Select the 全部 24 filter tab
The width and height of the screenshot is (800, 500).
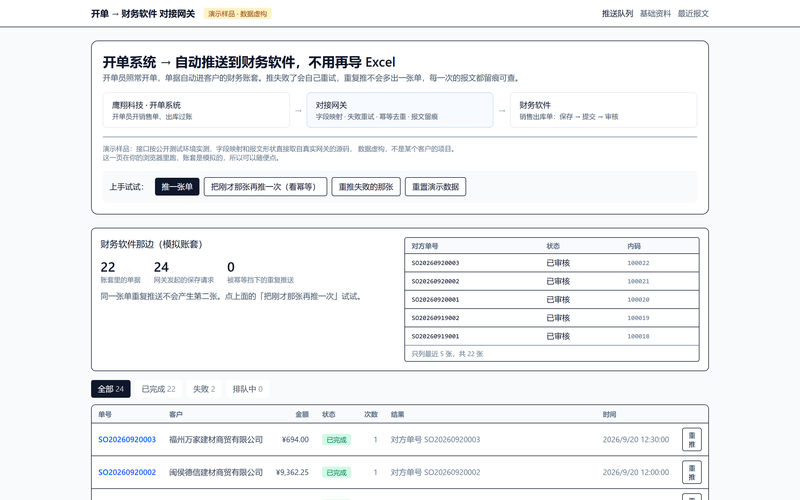click(x=111, y=389)
